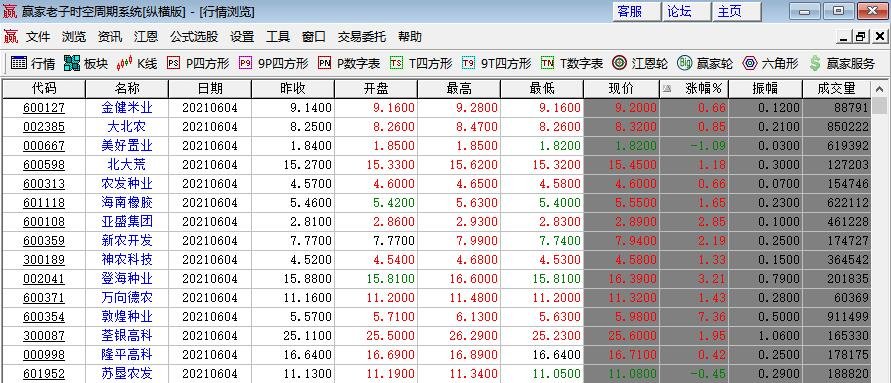
Task: Click the red 赢 logo in menu bar
Action: 11,37
